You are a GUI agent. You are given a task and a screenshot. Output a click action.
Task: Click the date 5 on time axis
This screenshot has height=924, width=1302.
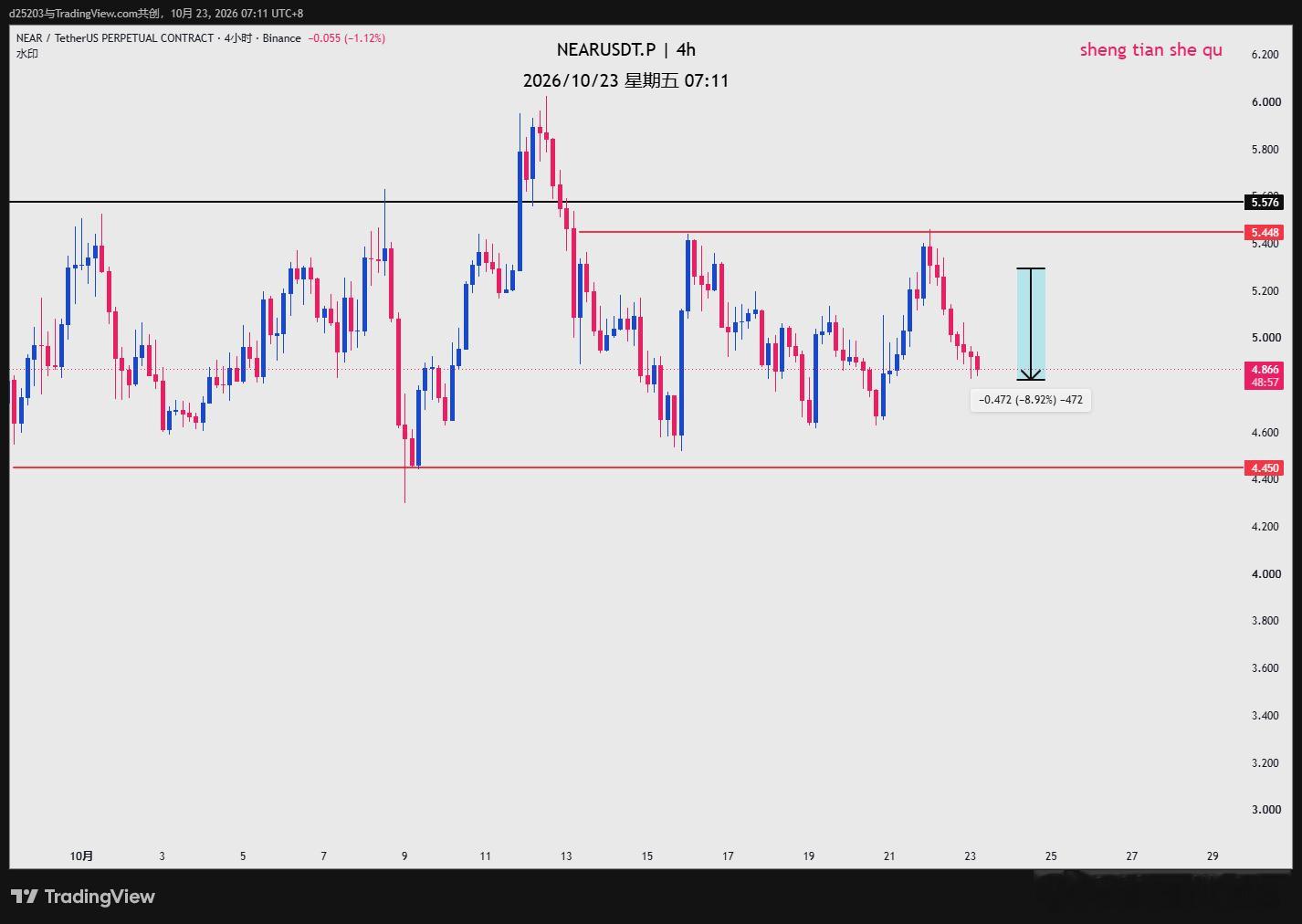pyautogui.click(x=243, y=856)
